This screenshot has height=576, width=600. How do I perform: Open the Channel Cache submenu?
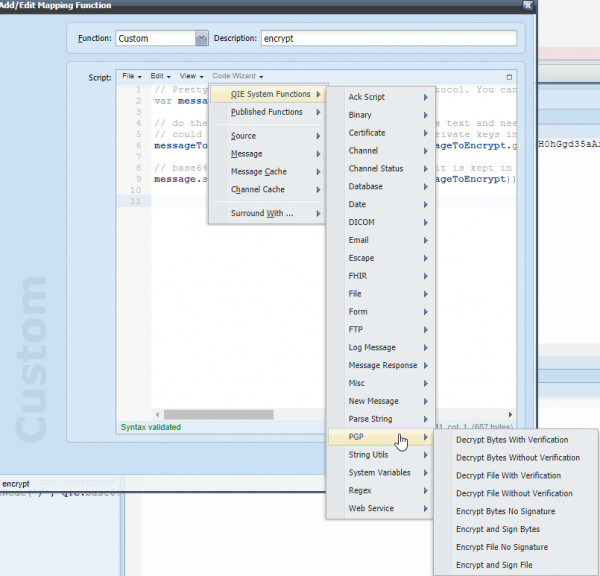click(268, 189)
